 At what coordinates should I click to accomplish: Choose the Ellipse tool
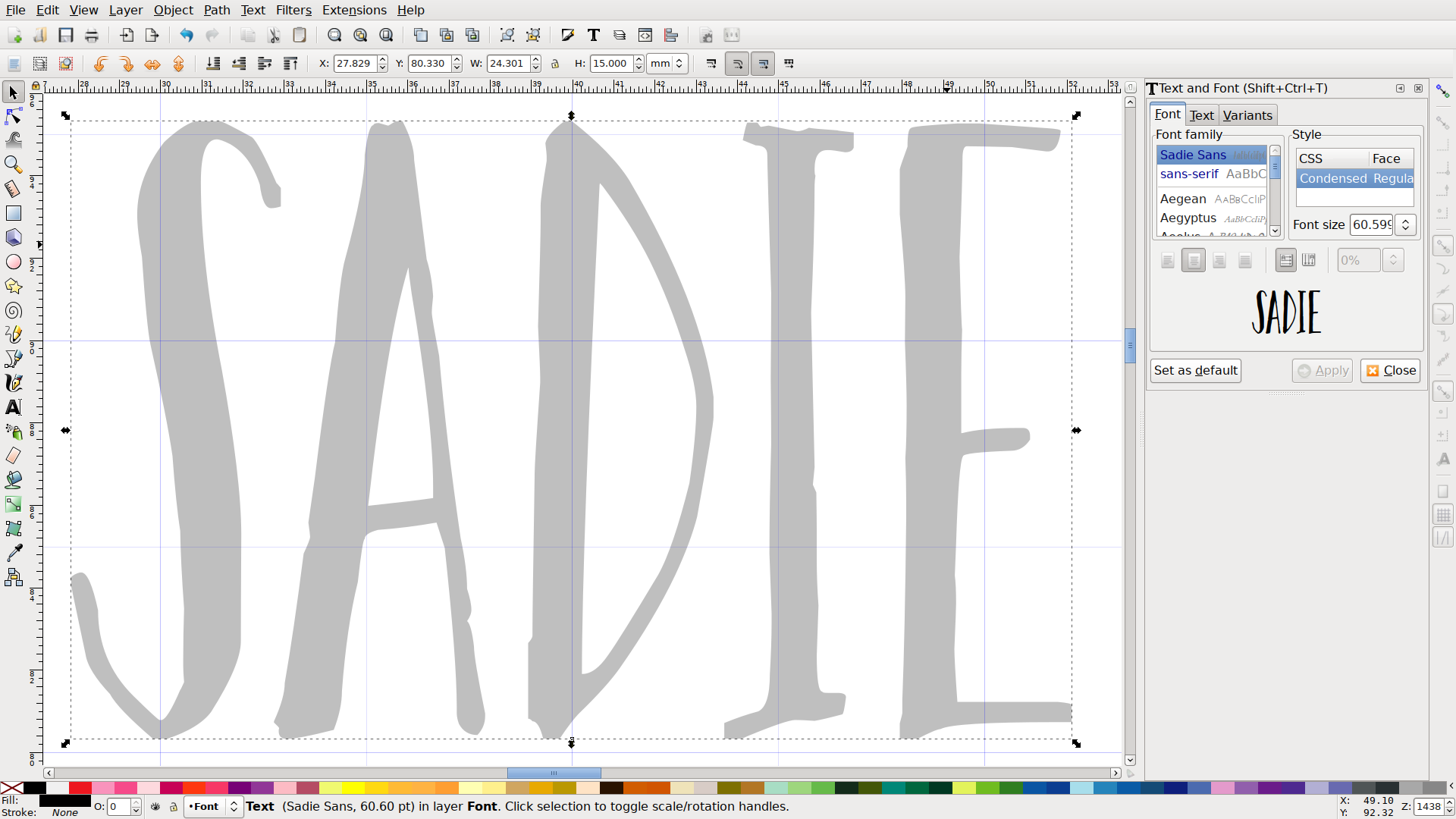coord(13,262)
